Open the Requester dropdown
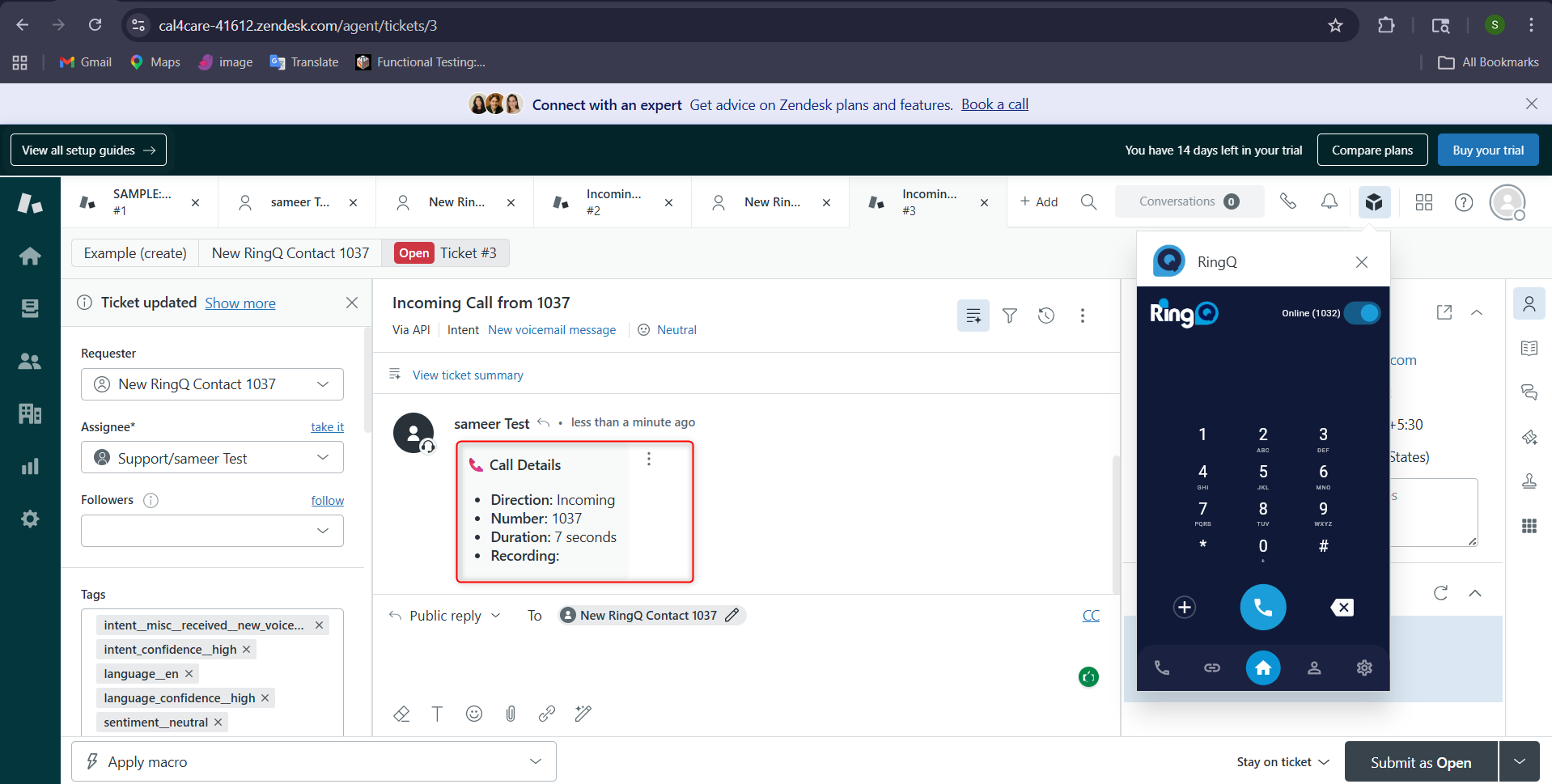This screenshot has height=784, width=1552. [212, 384]
